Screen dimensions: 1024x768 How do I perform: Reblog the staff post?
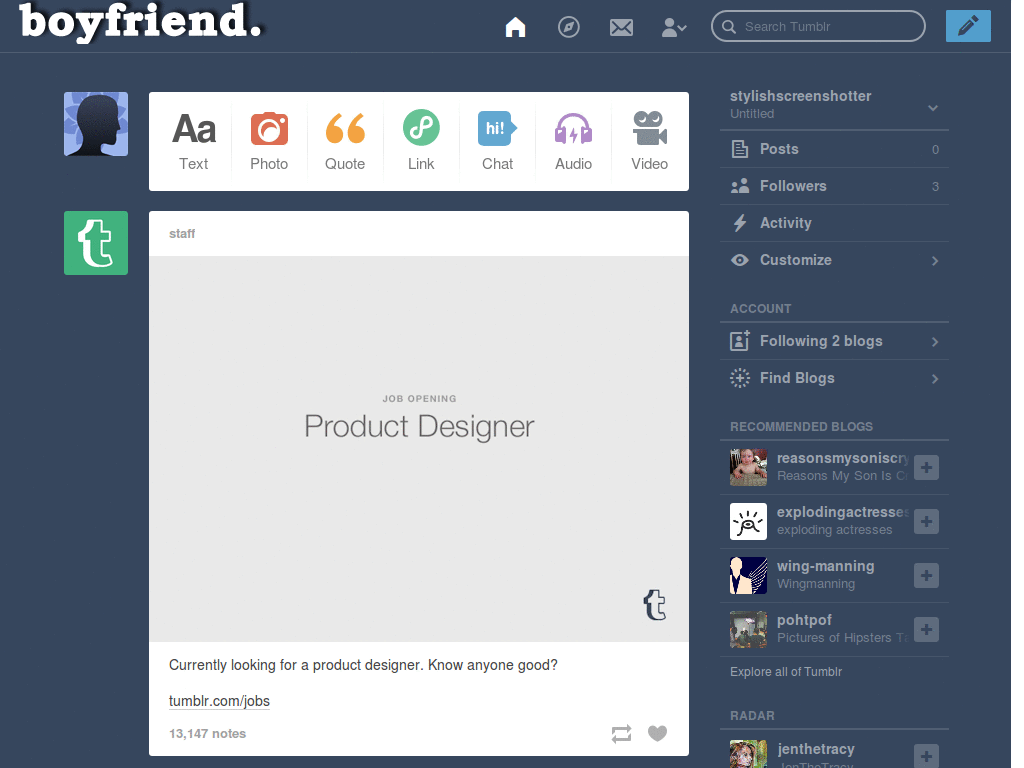point(621,733)
